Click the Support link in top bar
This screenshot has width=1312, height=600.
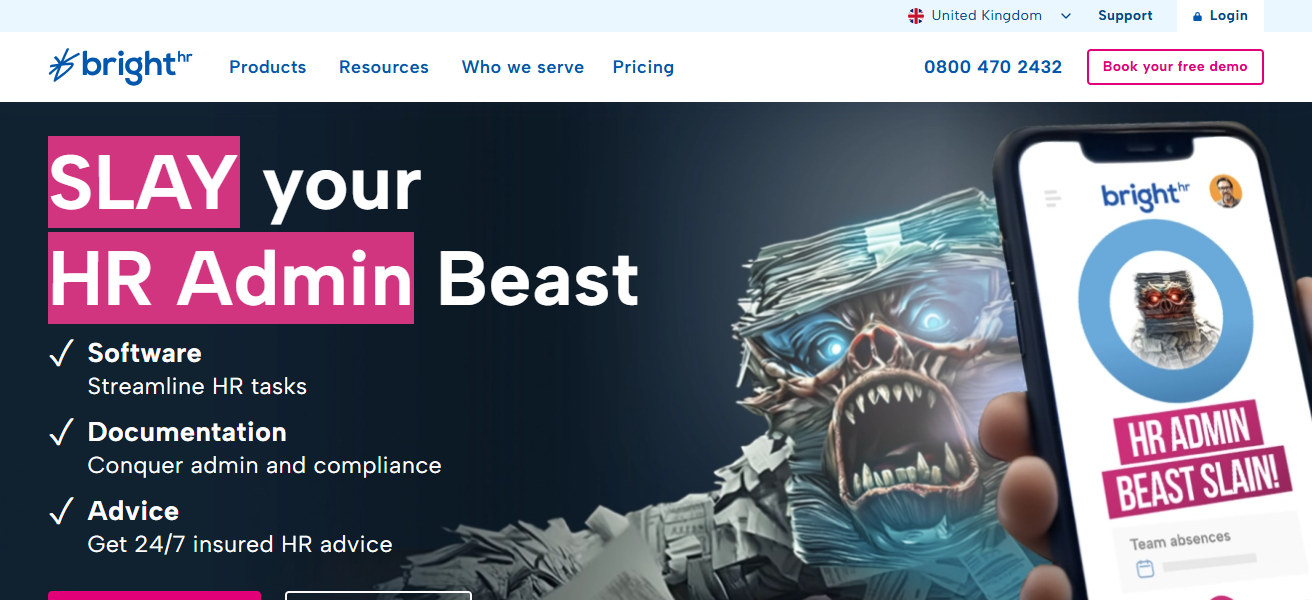tap(1125, 16)
